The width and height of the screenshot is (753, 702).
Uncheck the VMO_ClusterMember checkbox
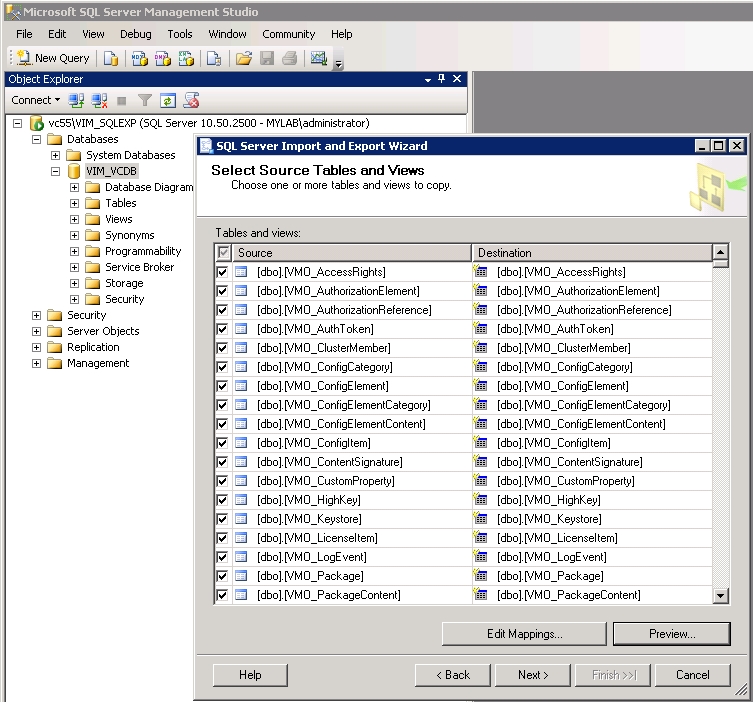pyautogui.click(x=222, y=348)
